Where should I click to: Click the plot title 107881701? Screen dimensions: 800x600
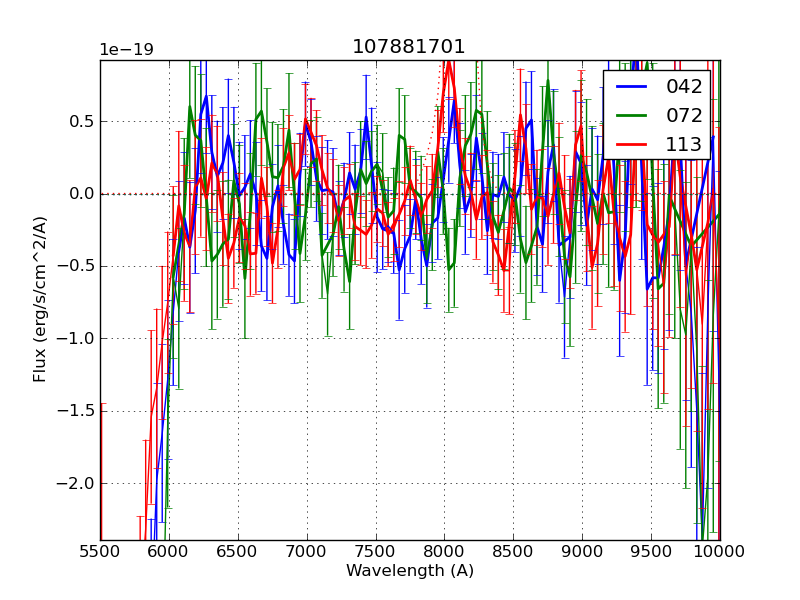(x=409, y=47)
